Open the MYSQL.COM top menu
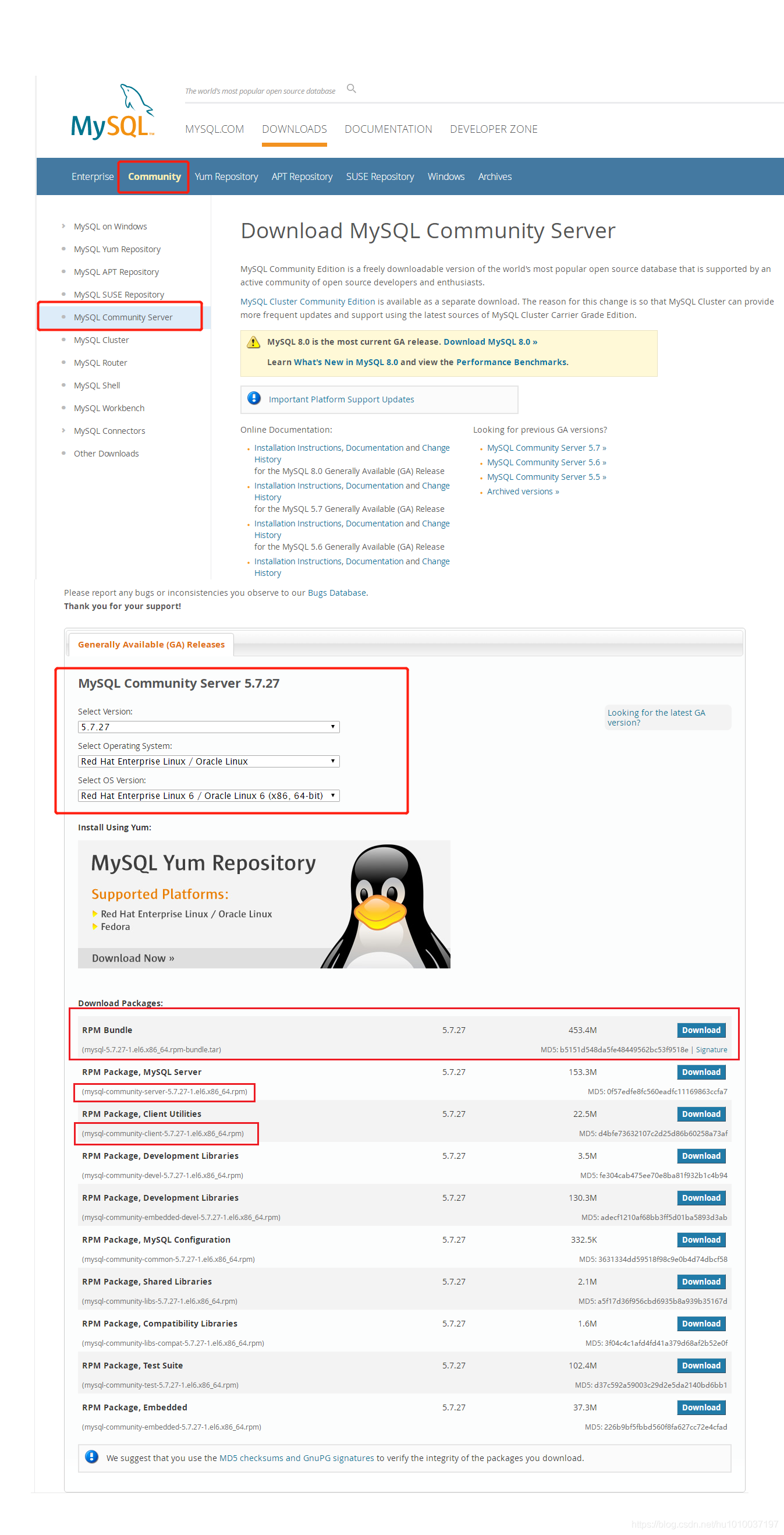The image size is (784, 1535). pyautogui.click(x=214, y=129)
